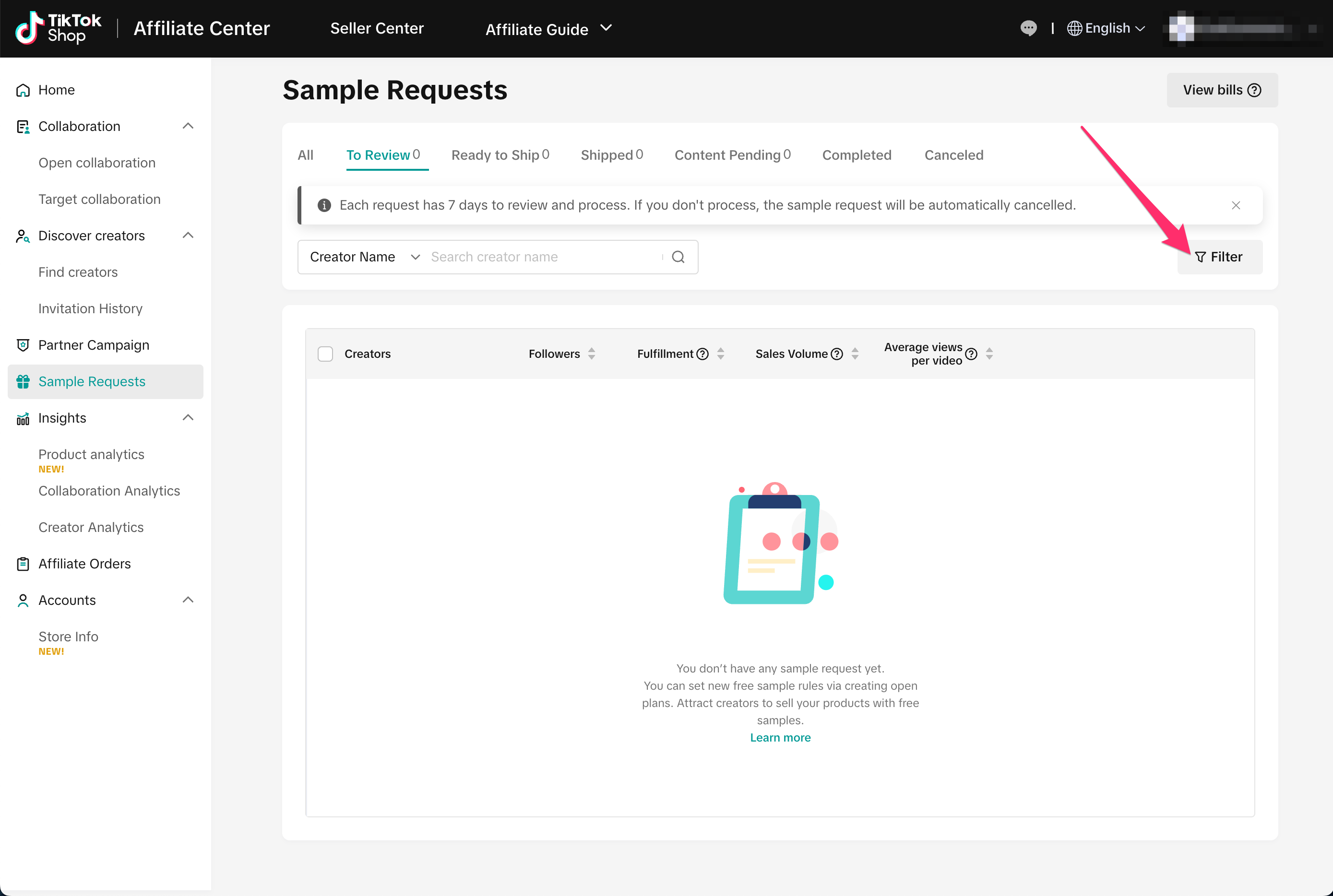1333x896 pixels.
Task: Click the Fulfillment help question icon
Action: (x=702, y=354)
